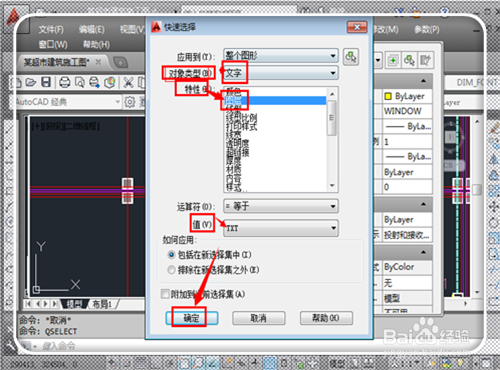This screenshot has height=370, width=500.
Task: Open Plot Preview from the toolbar
Action: click(x=80, y=82)
